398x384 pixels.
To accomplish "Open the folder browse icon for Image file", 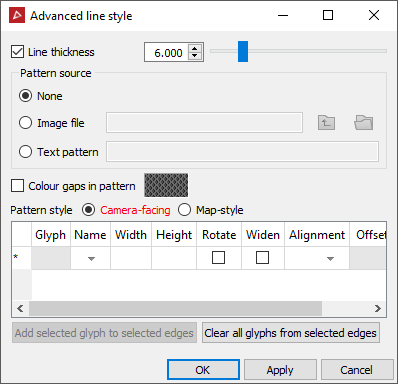I will point(363,123).
